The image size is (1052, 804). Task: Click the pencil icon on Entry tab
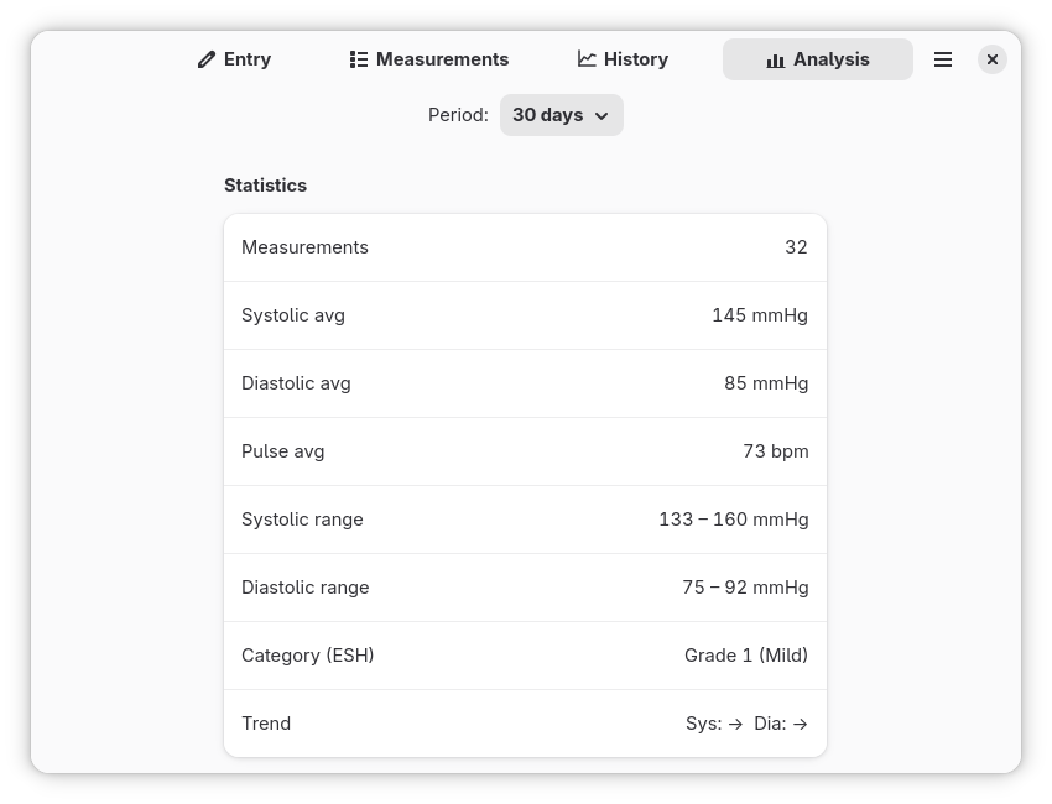coord(207,60)
